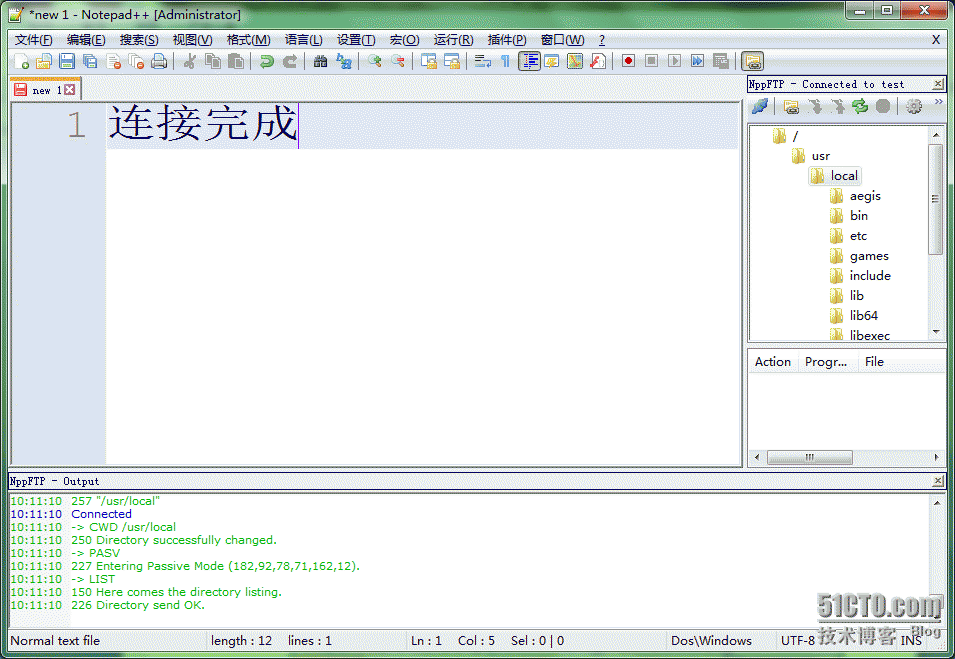Viewport: 955px width, 659px height.
Task: Click the NppFTP abort transfer icon
Action: coord(883,107)
